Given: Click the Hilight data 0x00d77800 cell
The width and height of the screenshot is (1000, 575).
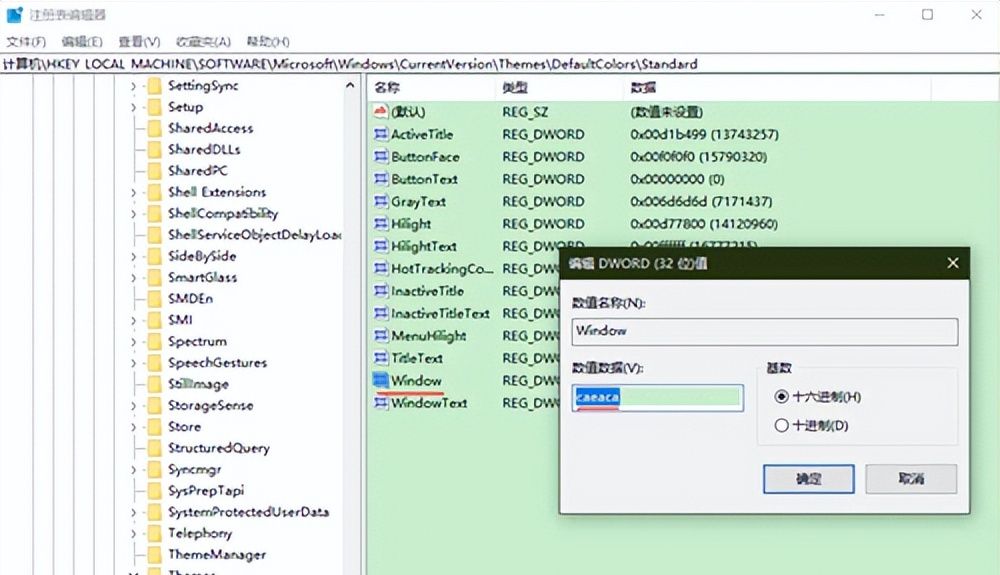Looking at the screenshot, I should 703,224.
